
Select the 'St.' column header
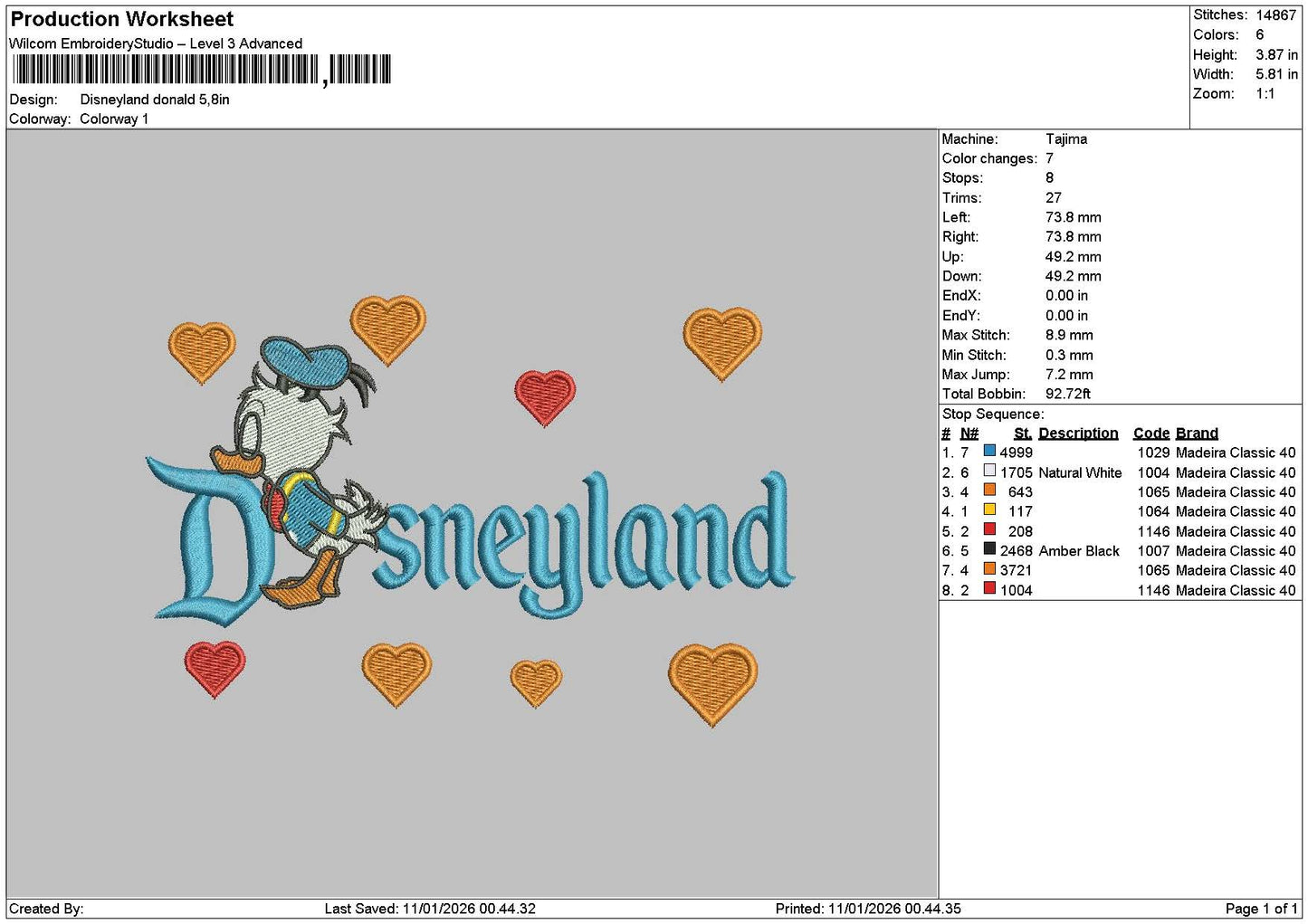click(x=1023, y=433)
